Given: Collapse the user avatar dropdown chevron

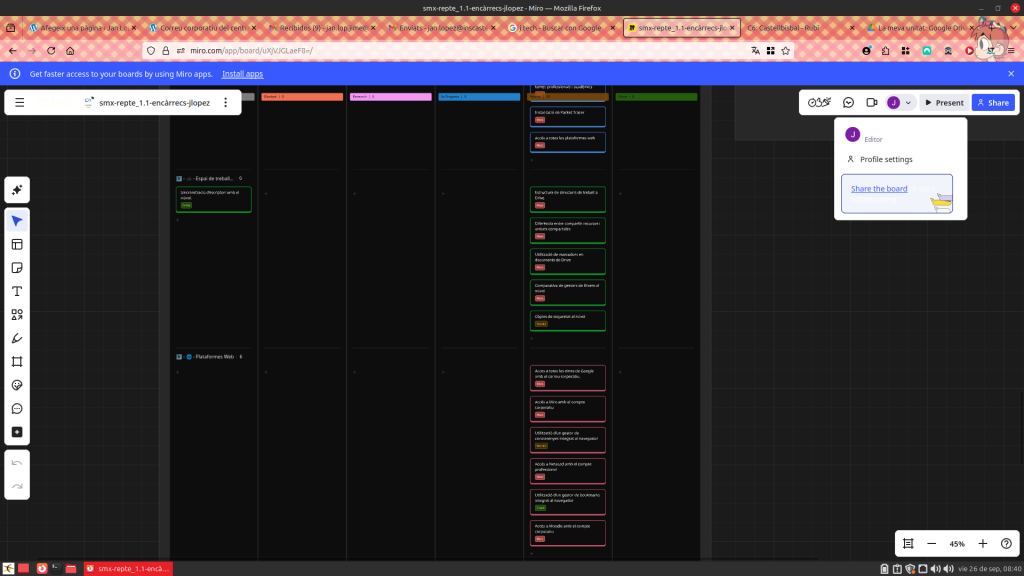Looking at the screenshot, I should click(908, 102).
